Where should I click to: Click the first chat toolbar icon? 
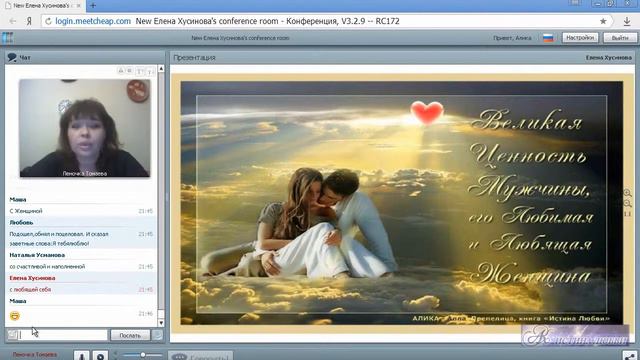click(x=121, y=71)
